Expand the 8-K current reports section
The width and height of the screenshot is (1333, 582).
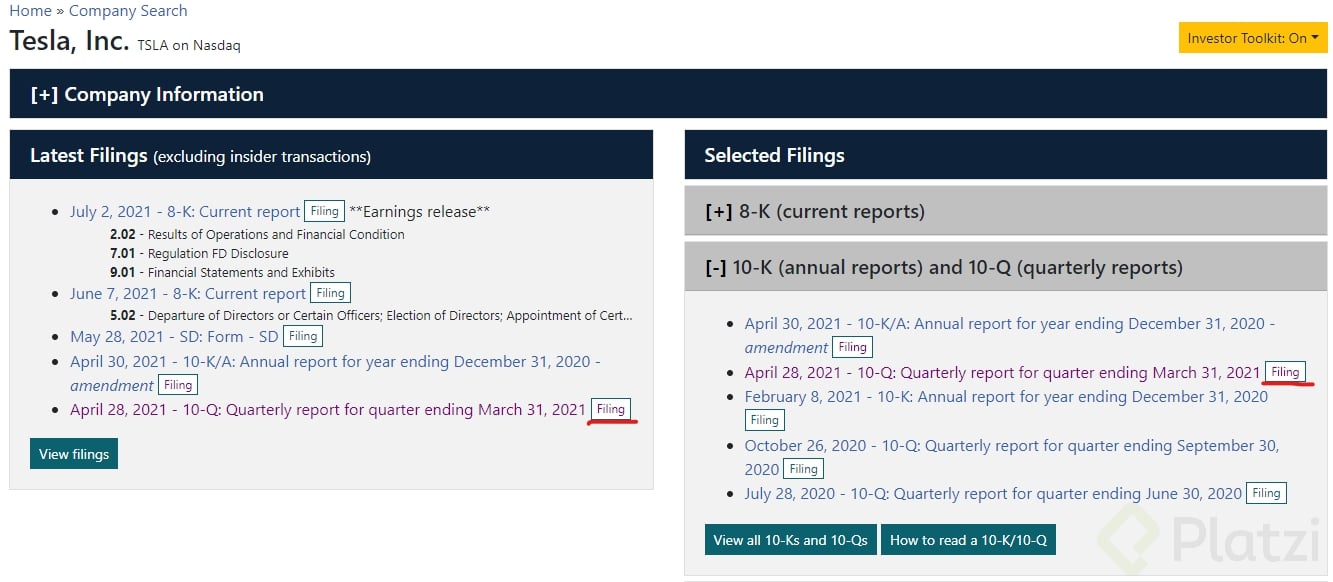click(814, 212)
